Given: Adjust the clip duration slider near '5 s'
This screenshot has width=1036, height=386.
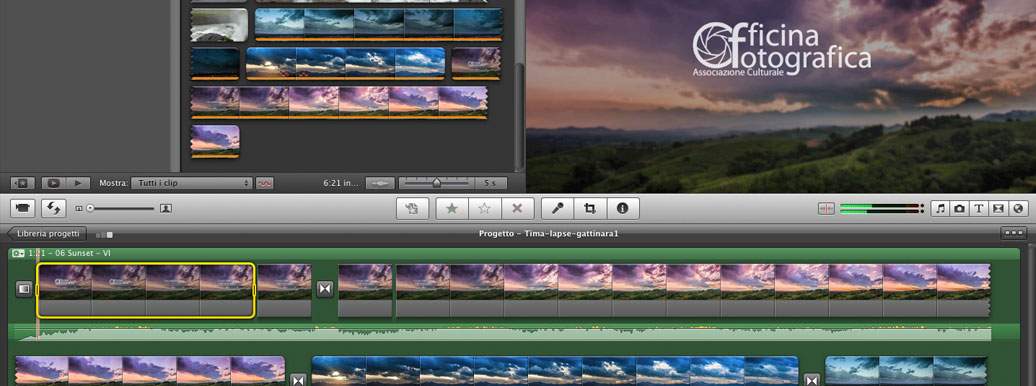Looking at the screenshot, I should click(x=436, y=182).
